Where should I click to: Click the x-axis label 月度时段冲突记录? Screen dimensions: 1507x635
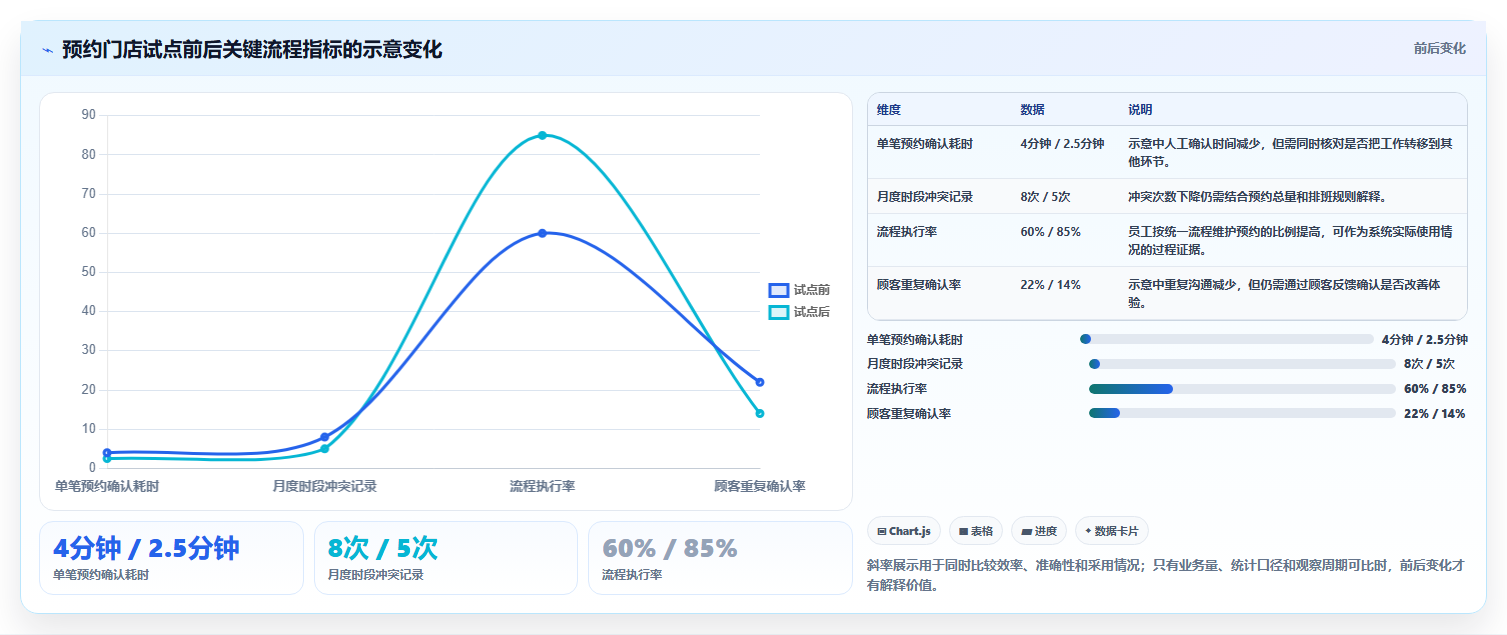pos(324,486)
